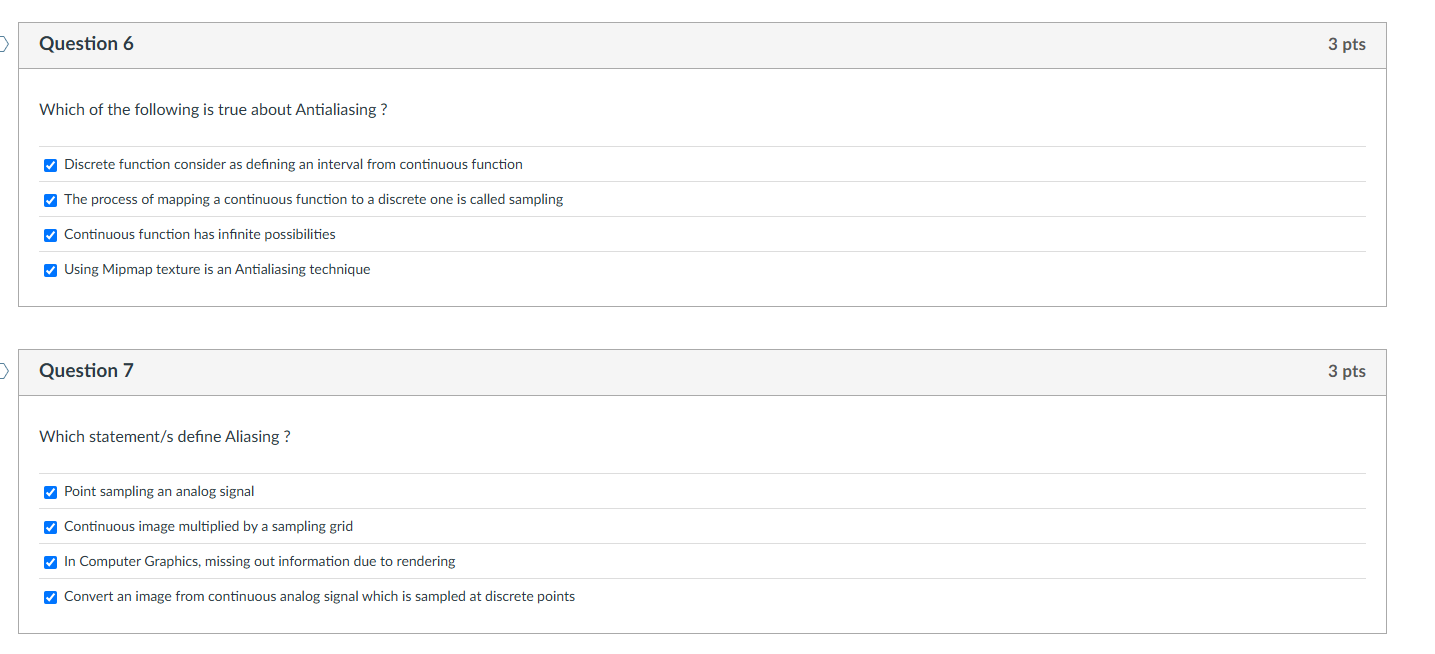The image size is (1435, 654).
Task: Uncheck 'Continuous function has infinite possibilities' checkbox
Action: pos(50,235)
